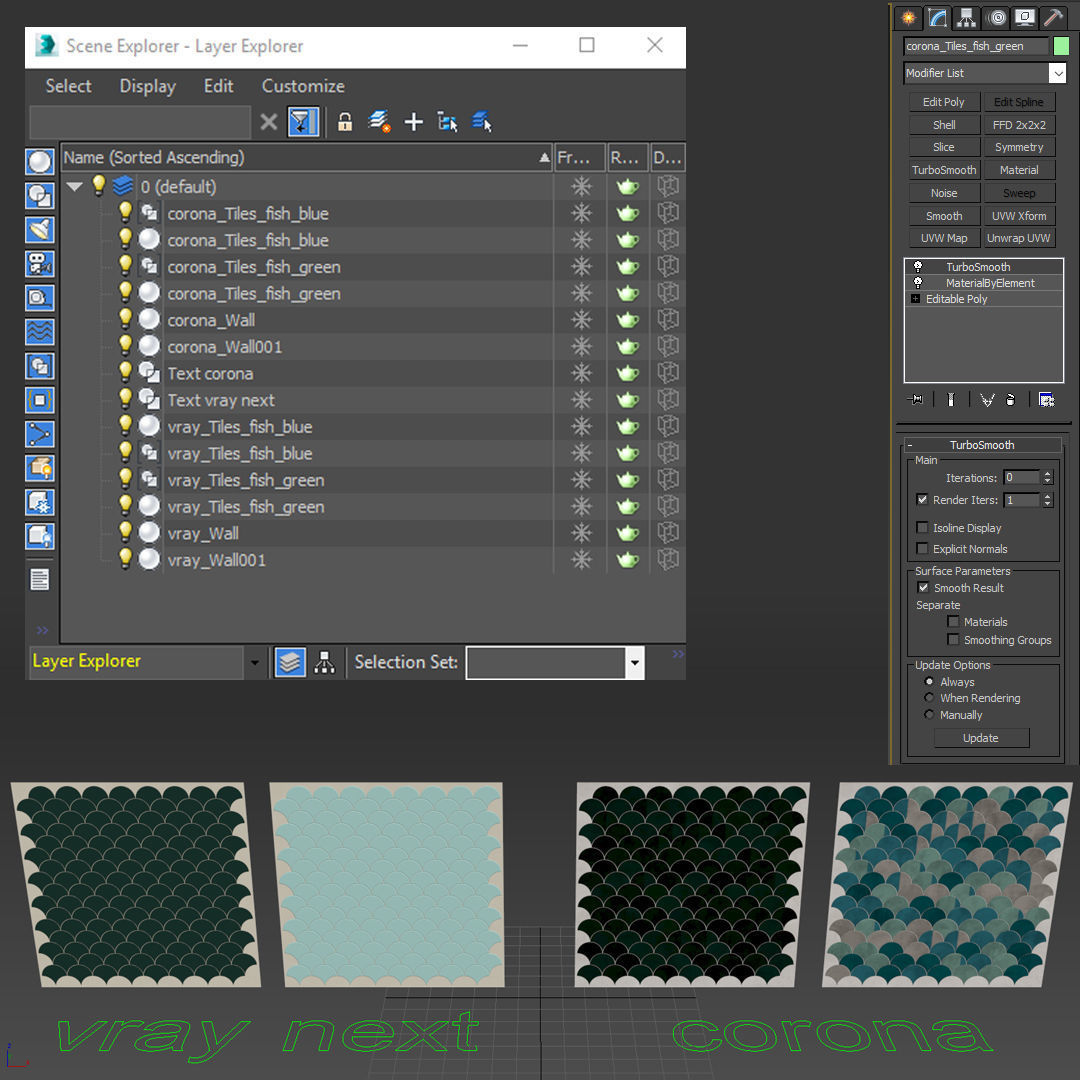
Task: Open the Select menu in Scene Explorer
Action: (x=68, y=86)
